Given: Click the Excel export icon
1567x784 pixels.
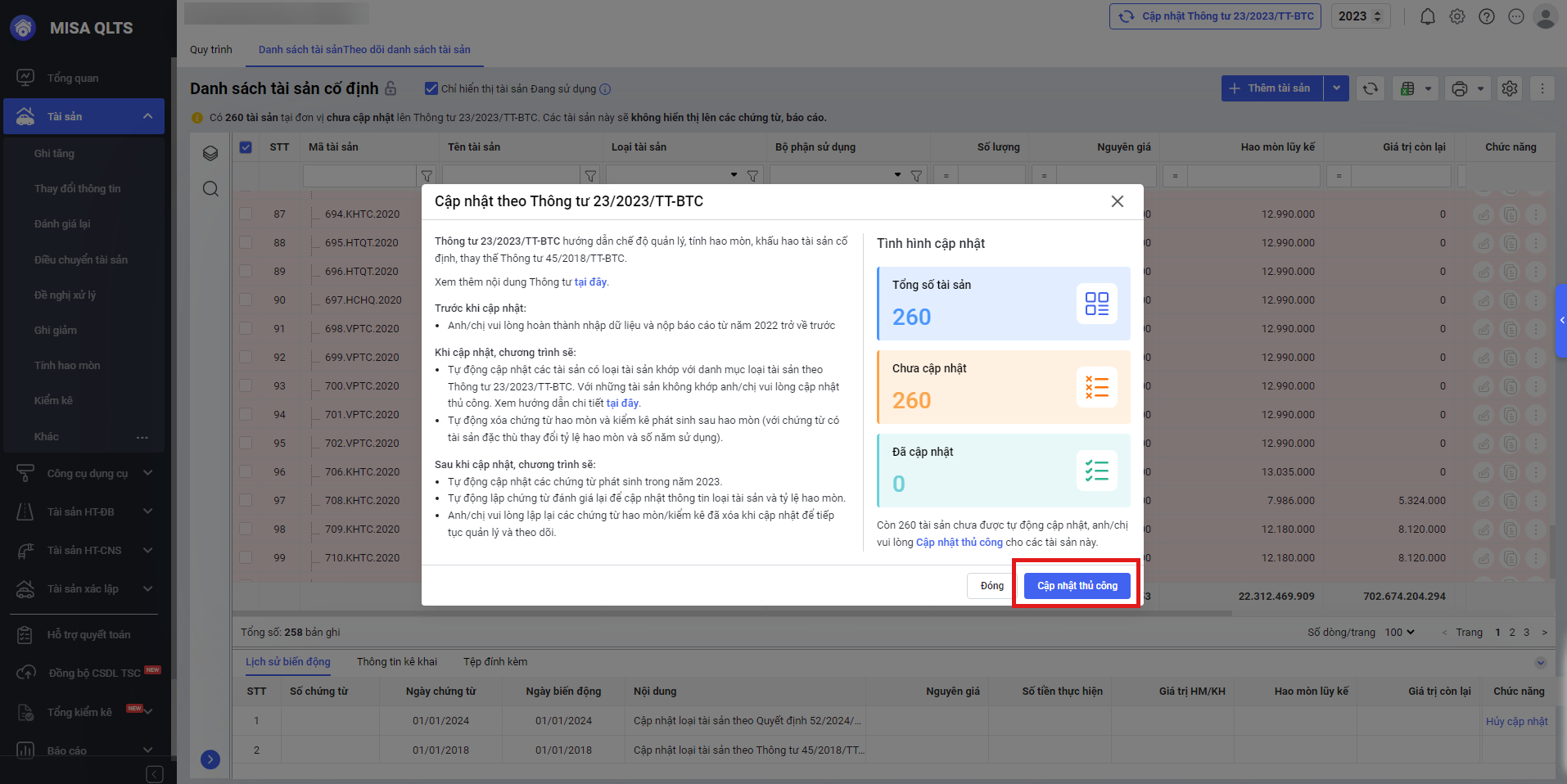Looking at the screenshot, I should (x=1407, y=88).
